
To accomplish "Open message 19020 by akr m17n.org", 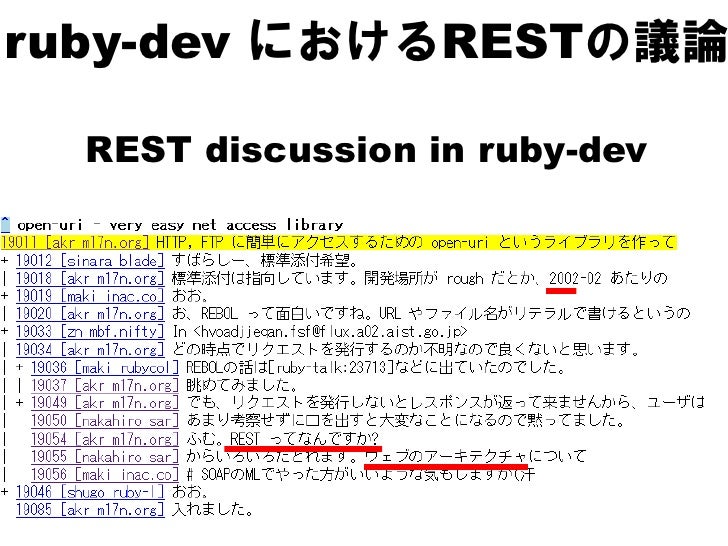I will 90,314.
